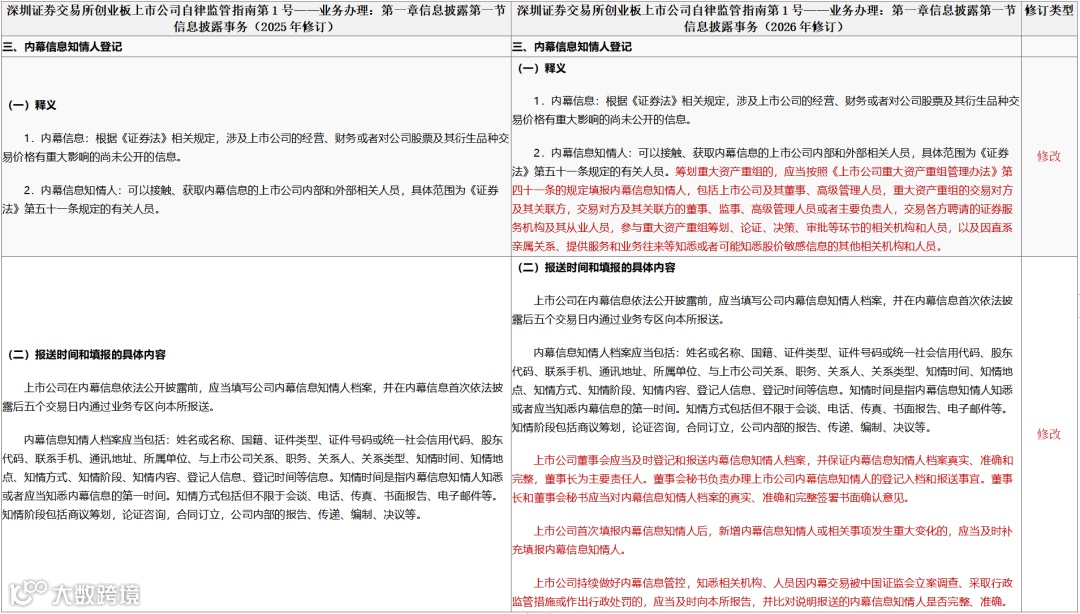Click red paragraph starting 上市公司持续做好内幕信息管控
Image resolution: width=1080 pixels, height=614 pixels.
point(762,593)
